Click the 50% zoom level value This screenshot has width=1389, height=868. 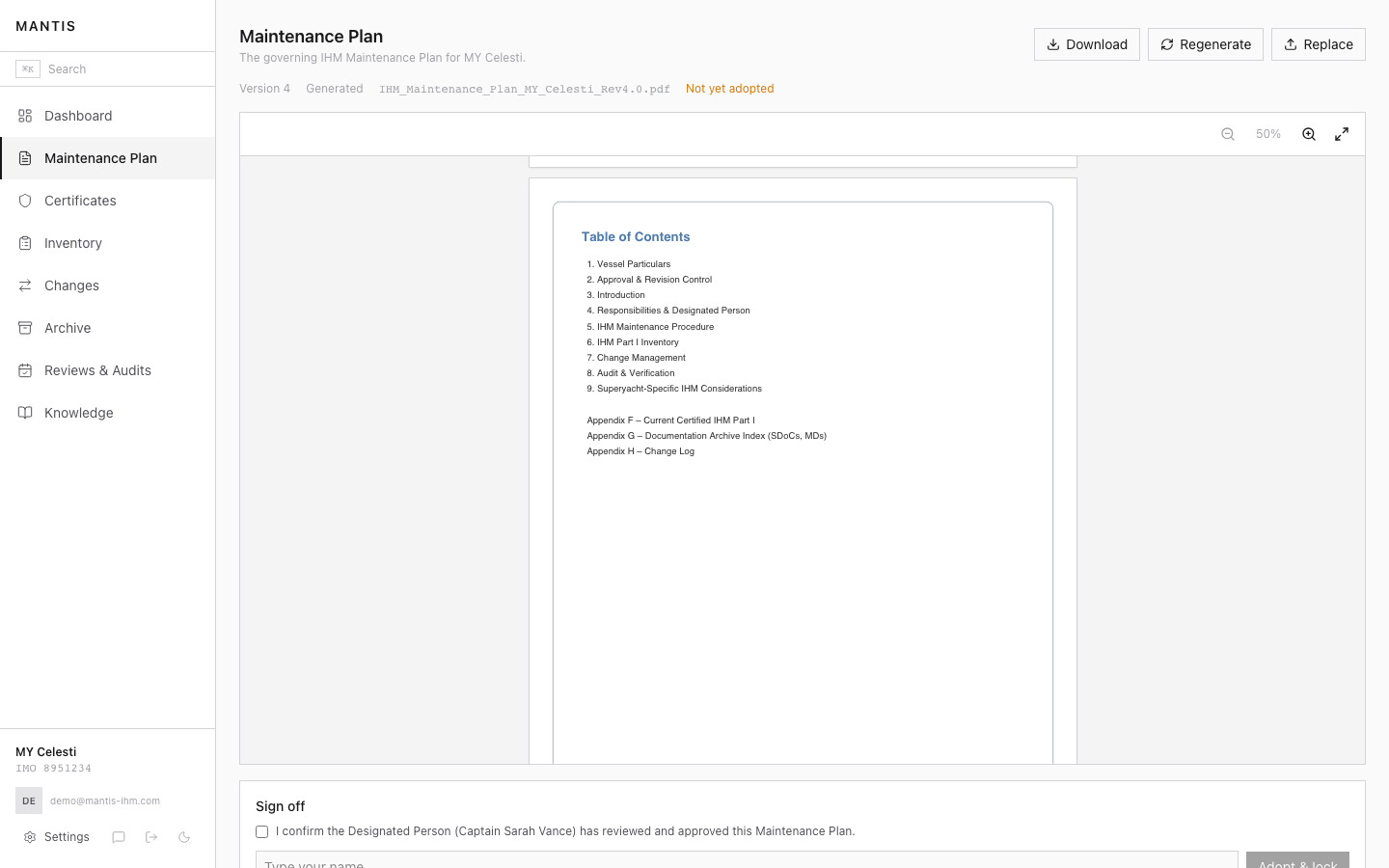(x=1268, y=134)
